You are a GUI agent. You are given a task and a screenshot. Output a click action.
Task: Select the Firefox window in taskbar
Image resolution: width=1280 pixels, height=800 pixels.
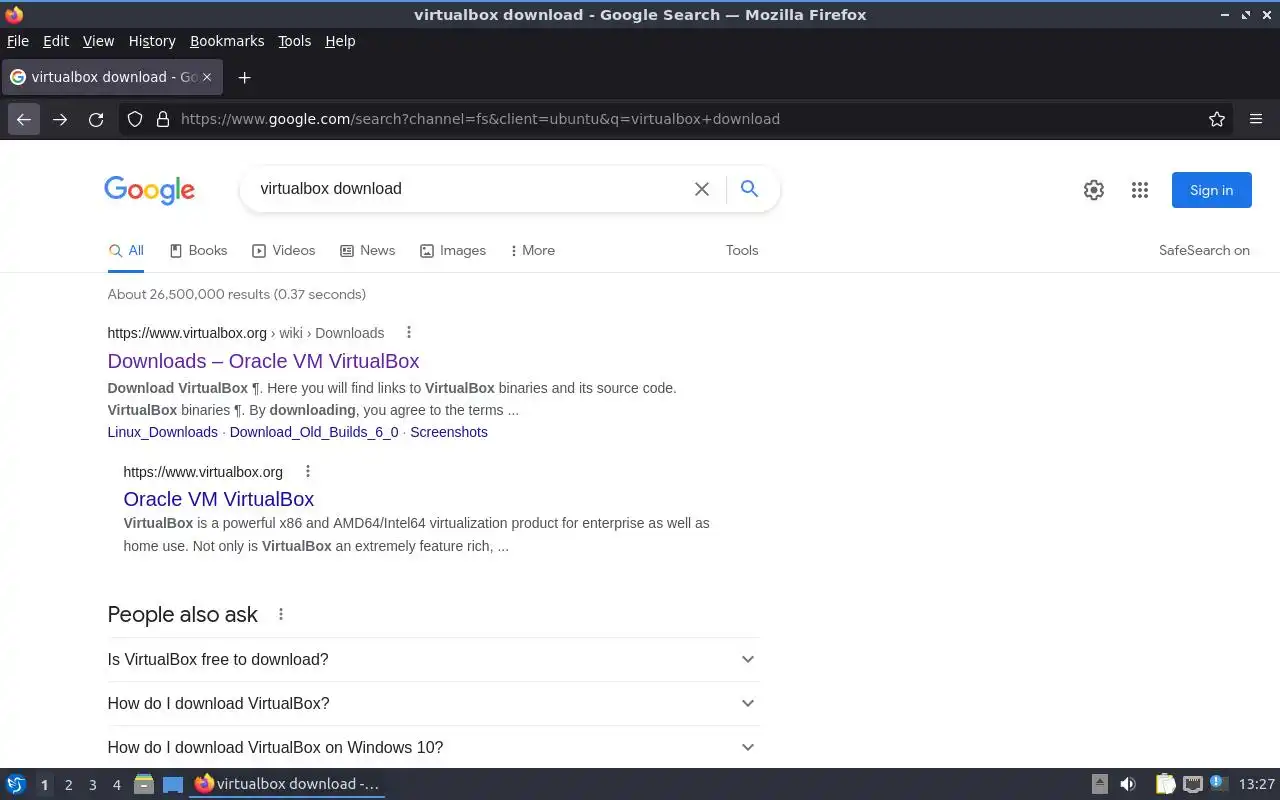[x=288, y=784]
